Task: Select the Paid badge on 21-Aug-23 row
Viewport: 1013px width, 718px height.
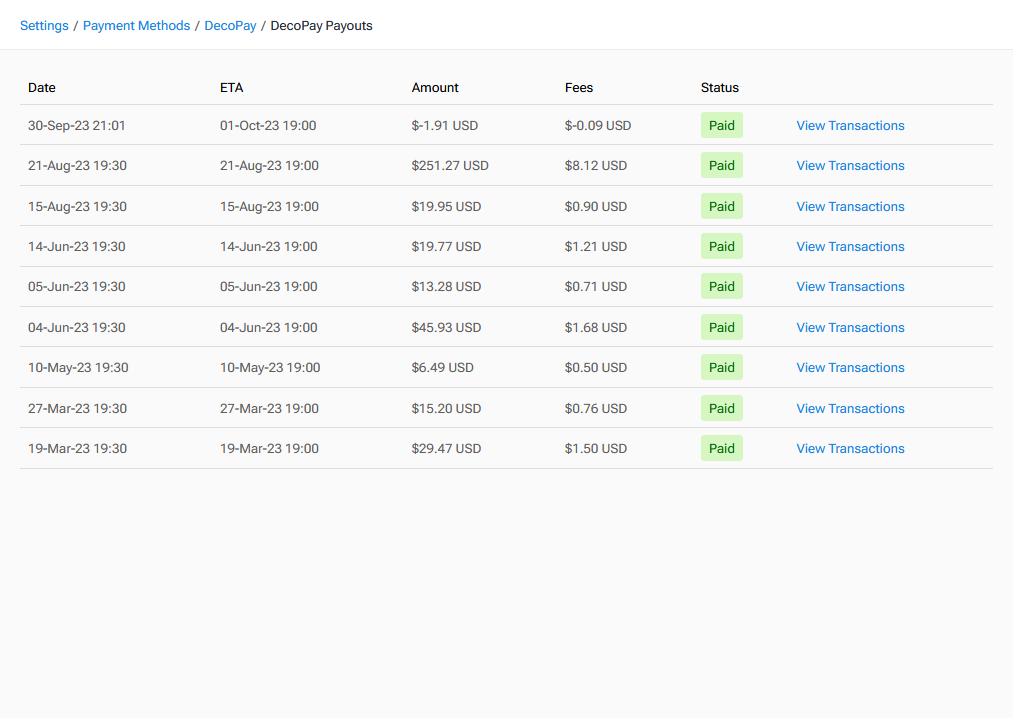Action: point(722,165)
